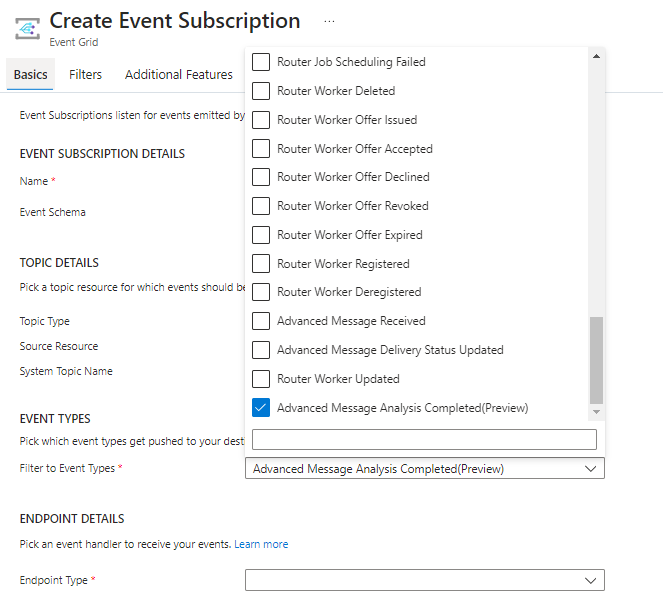Open the Learn more link

tap(261, 544)
